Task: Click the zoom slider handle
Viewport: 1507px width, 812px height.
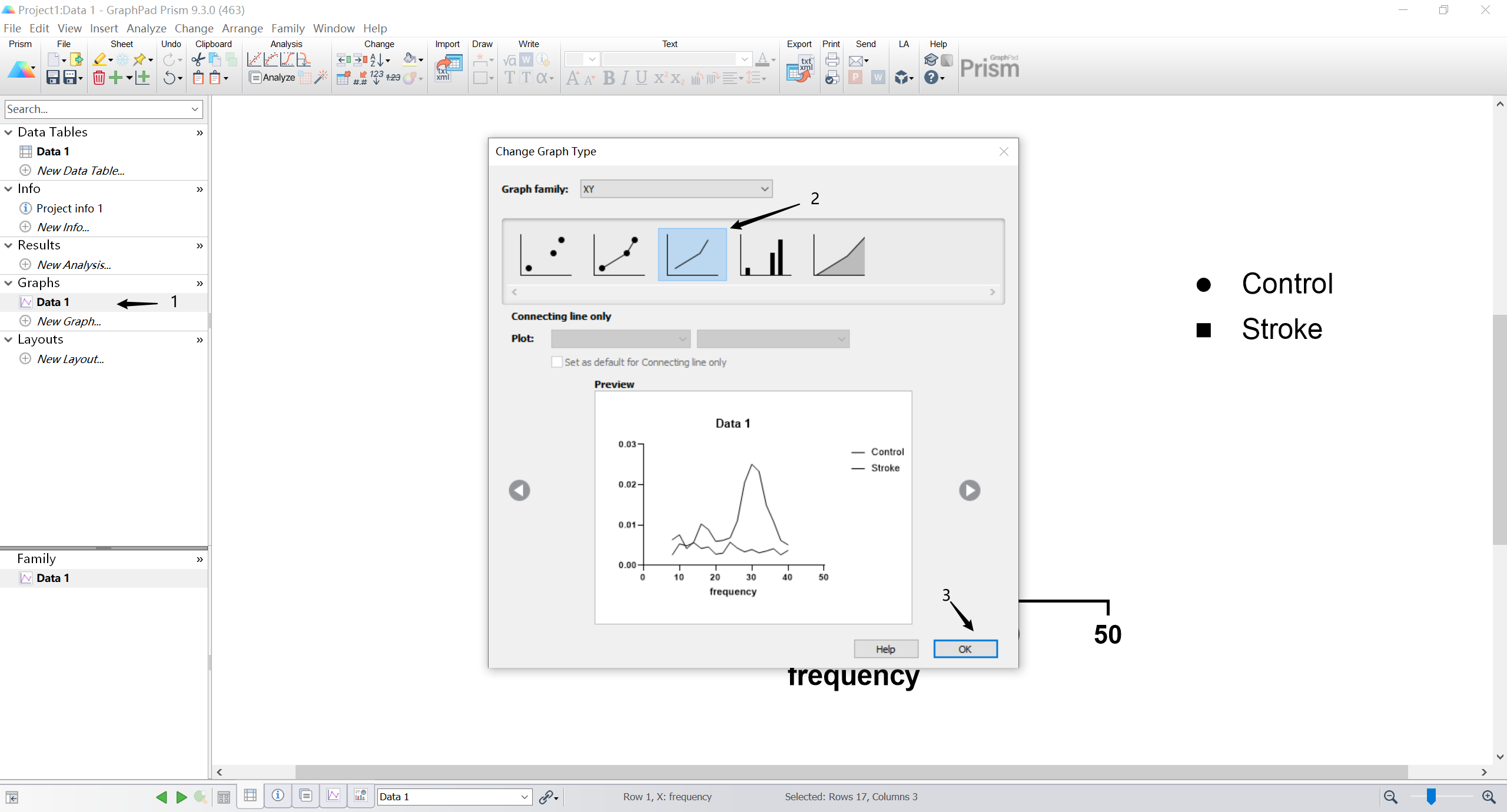Action: (1431, 797)
